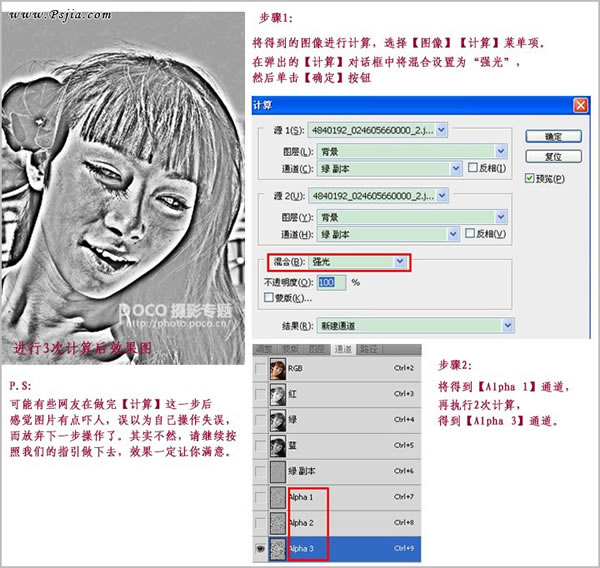Select the 绿 副本 channel name

302,471
